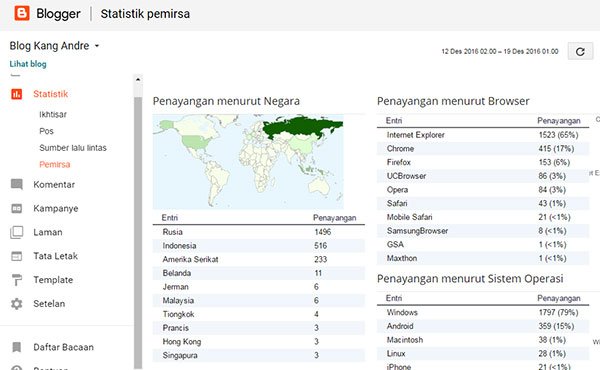The image size is (600, 370).
Task: Click the Laman pages icon
Action: coord(16,232)
